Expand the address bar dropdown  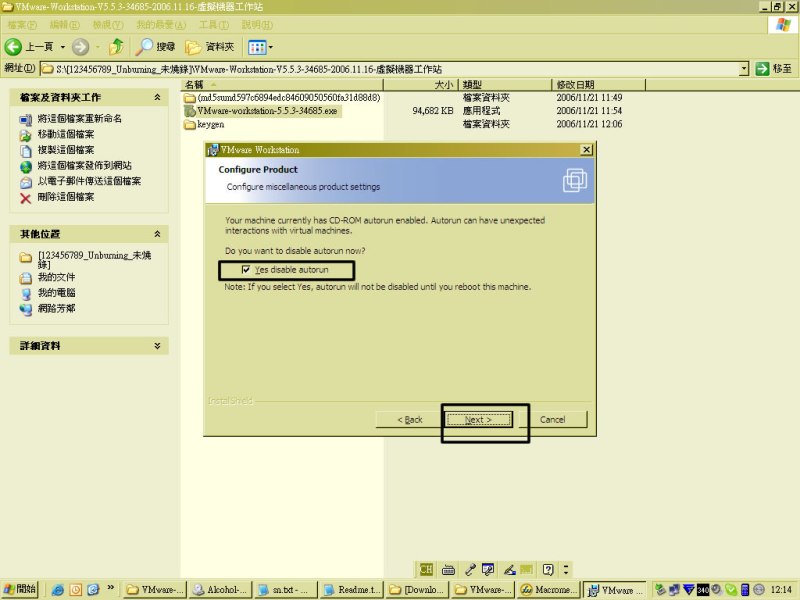(x=744, y=68)
